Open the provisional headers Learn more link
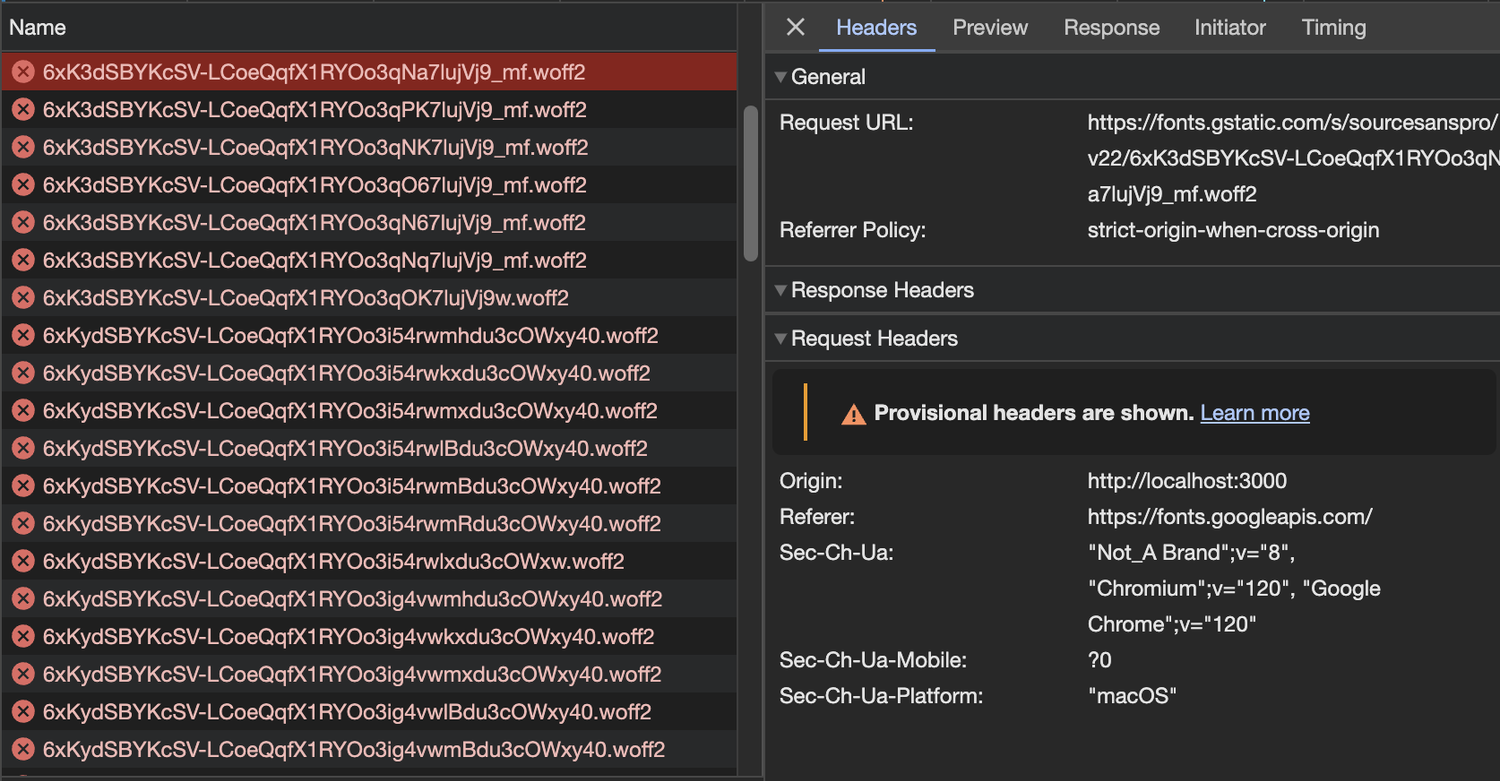Screen dimensions: 1500x781 (x=1254, y=412)
